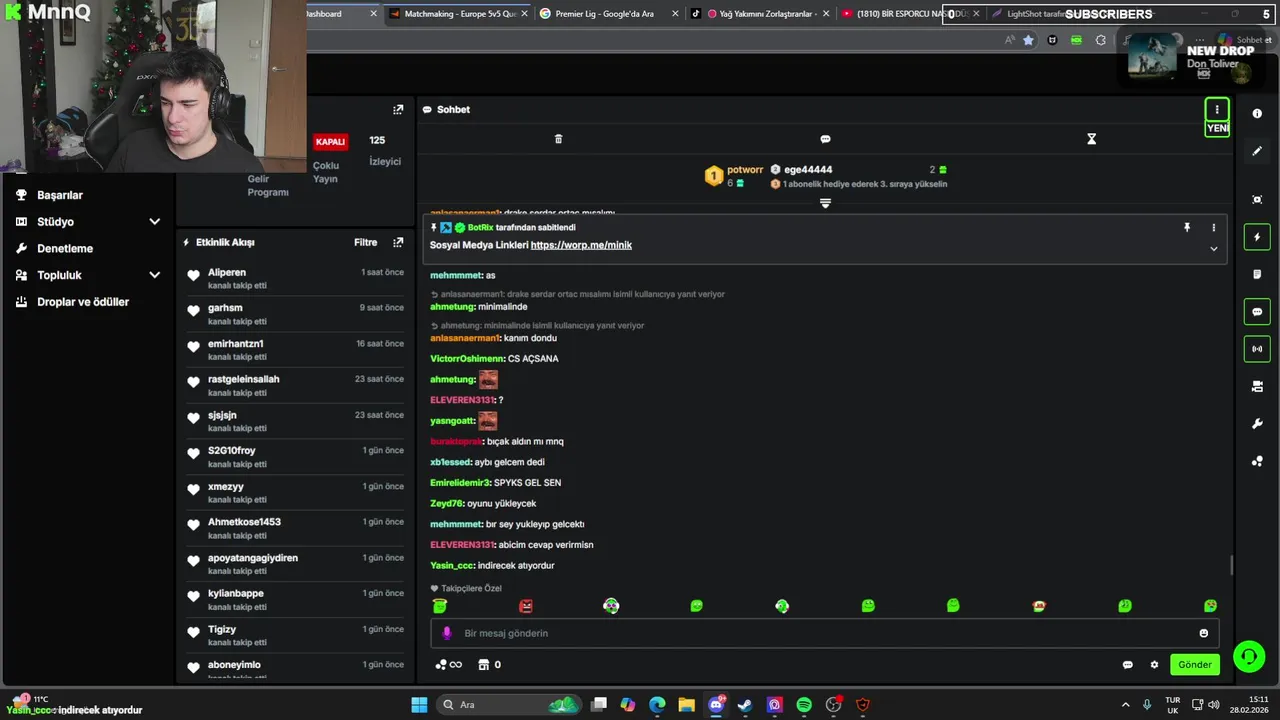Click chat settings gear next to Gönder

[x=1154, y=665]
